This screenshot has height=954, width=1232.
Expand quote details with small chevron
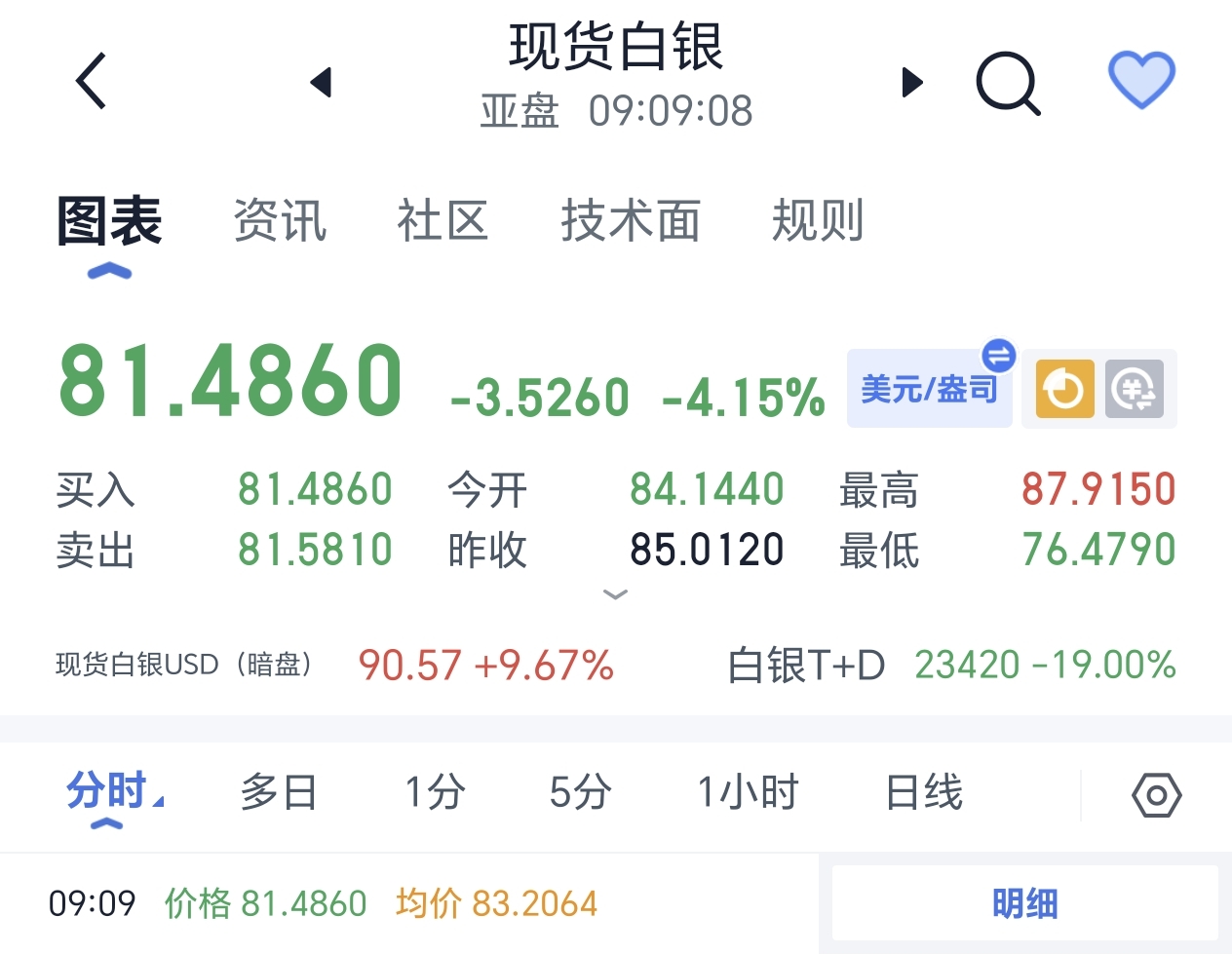pos(615,593)
